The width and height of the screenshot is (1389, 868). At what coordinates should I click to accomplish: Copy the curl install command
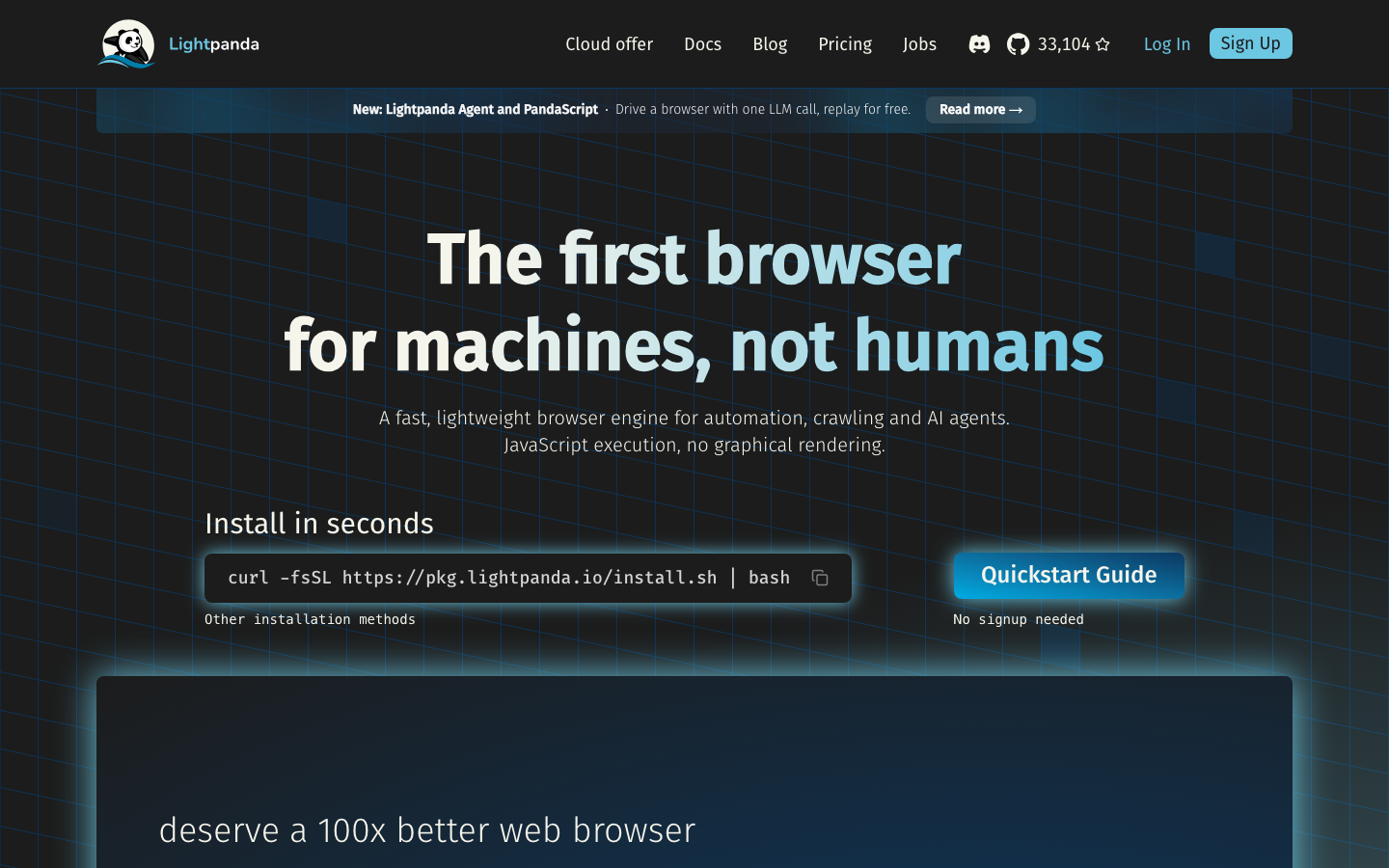point(820,578)
